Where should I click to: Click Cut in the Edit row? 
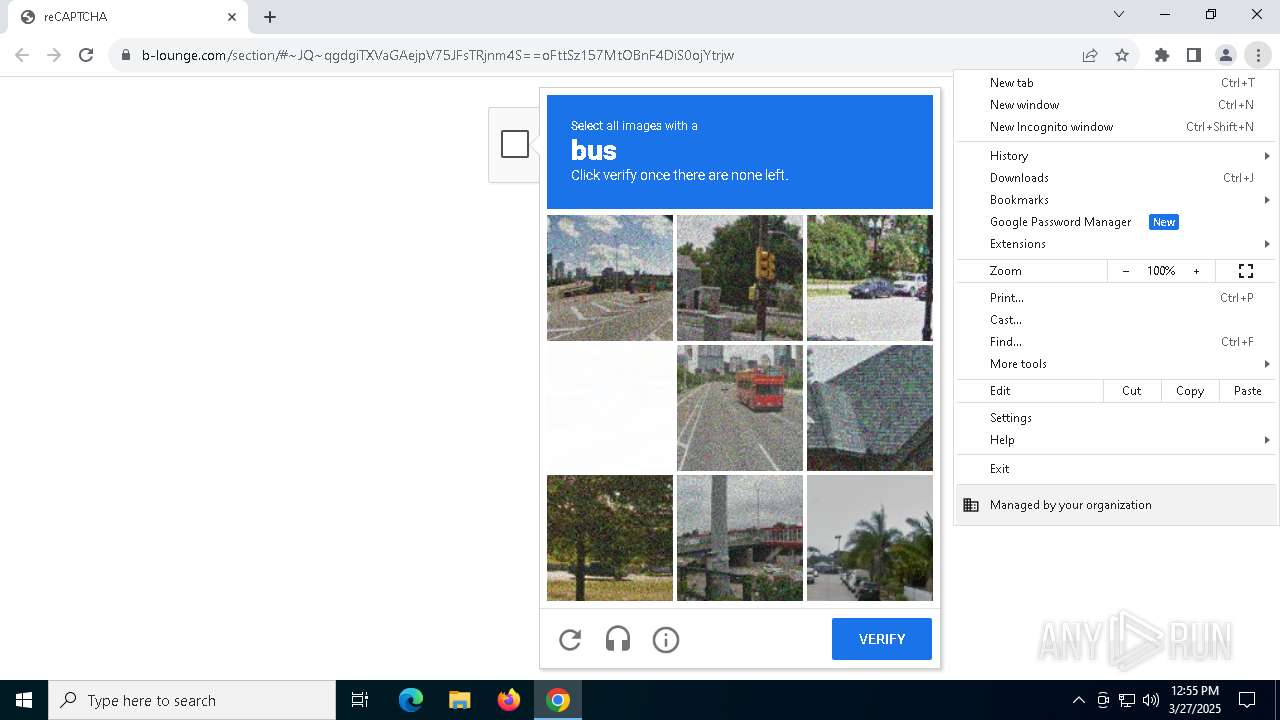(1132, 391)
